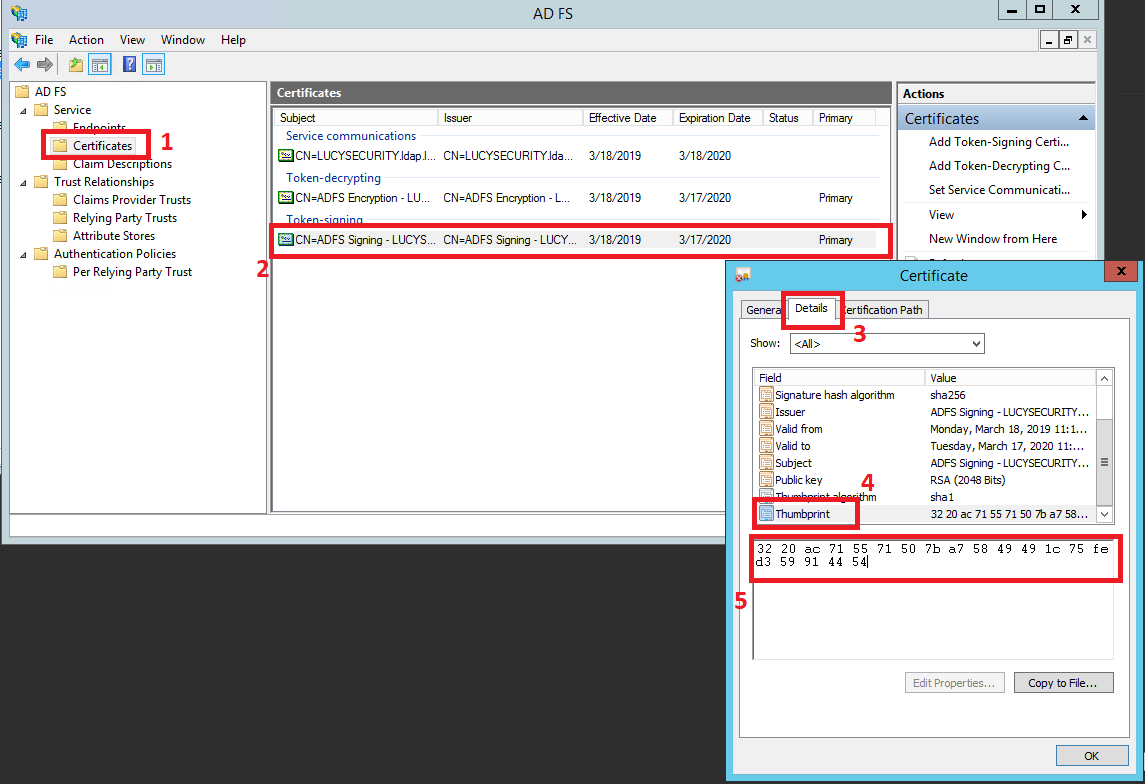Click the Token-decrypting group heading

click(x=333, y=177)
